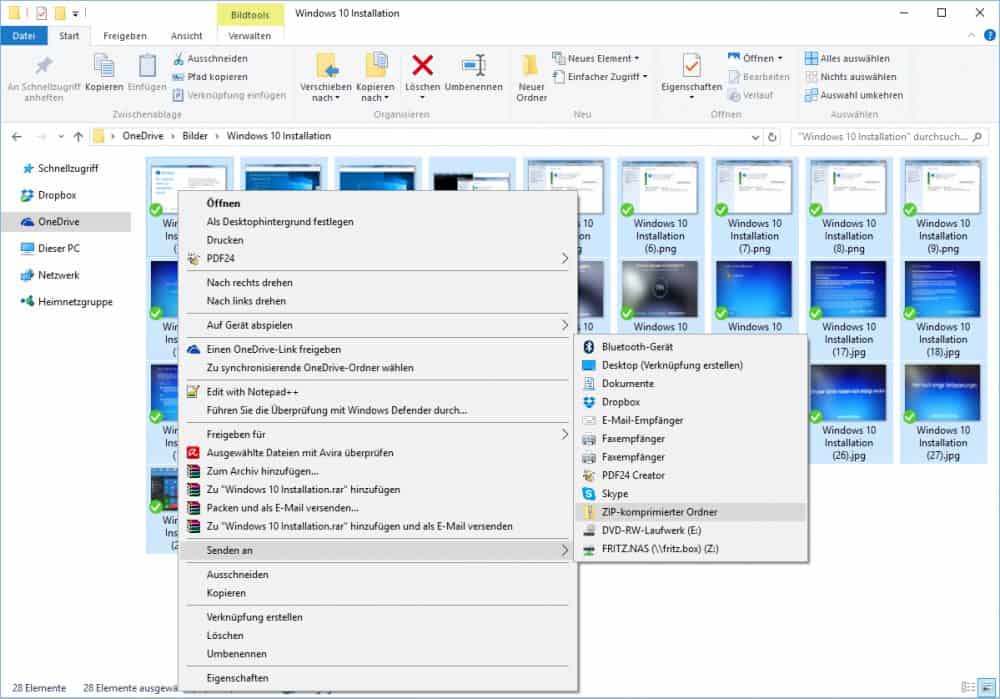Select Desktop (Verknüpfung erstellen)
1000x699 pixels.
point(691,365)
